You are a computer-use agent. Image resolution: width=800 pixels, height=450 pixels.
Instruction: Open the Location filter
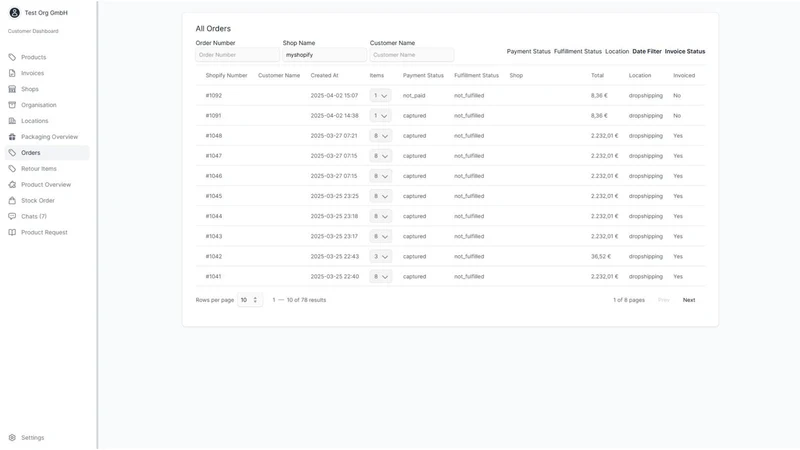pos(617,52)
